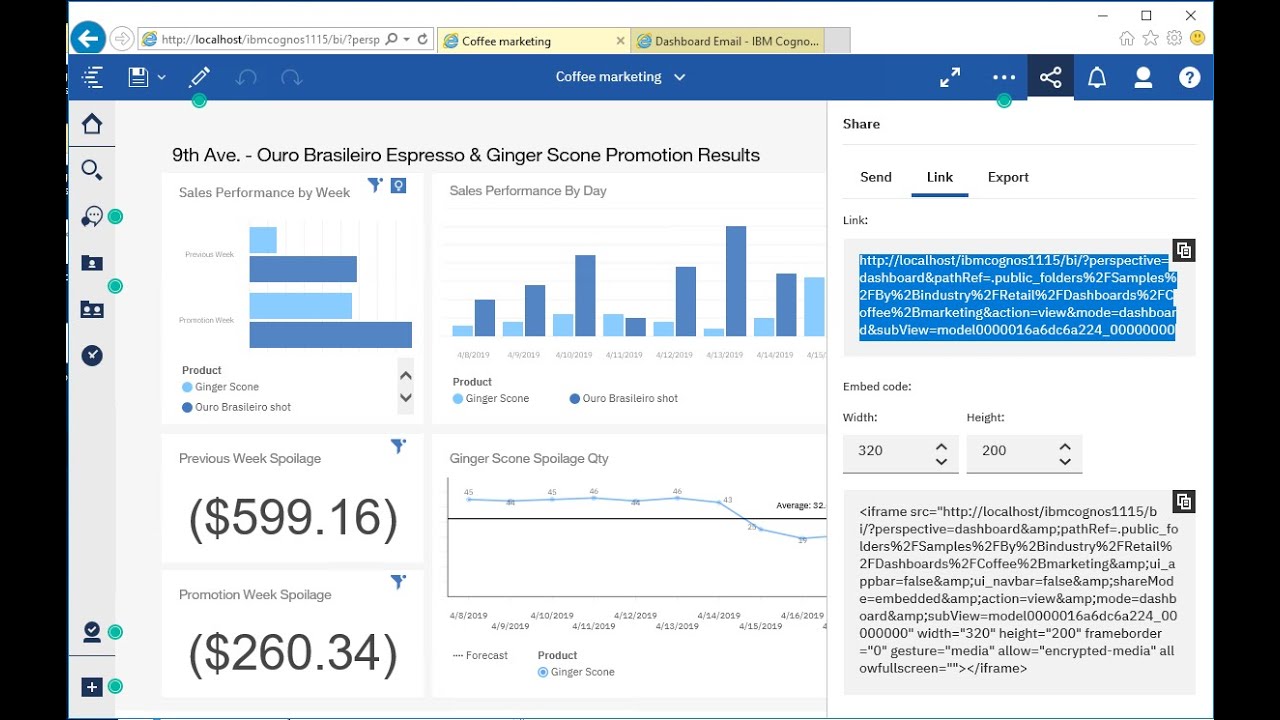Click the Forecast legend entry
This screenshot has height=720, width=1280.
tap(480, 656)
